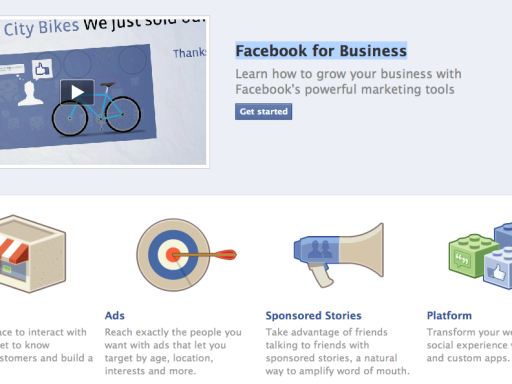Click the megaphone Sponsored Stories icon
Image resolution: width=512 pixels, height=384 pixels.
[x=339, y=255]
